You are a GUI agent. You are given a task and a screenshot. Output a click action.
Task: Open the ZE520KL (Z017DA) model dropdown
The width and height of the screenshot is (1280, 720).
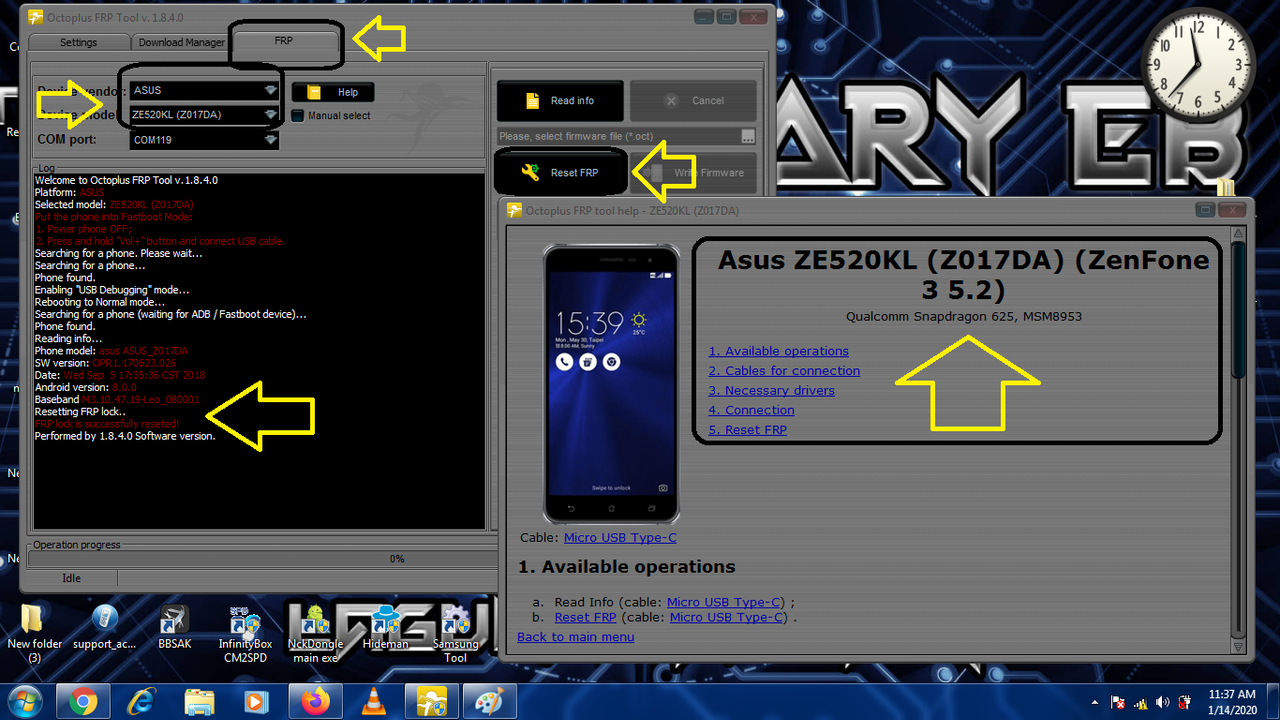click(x=203, y=115)
